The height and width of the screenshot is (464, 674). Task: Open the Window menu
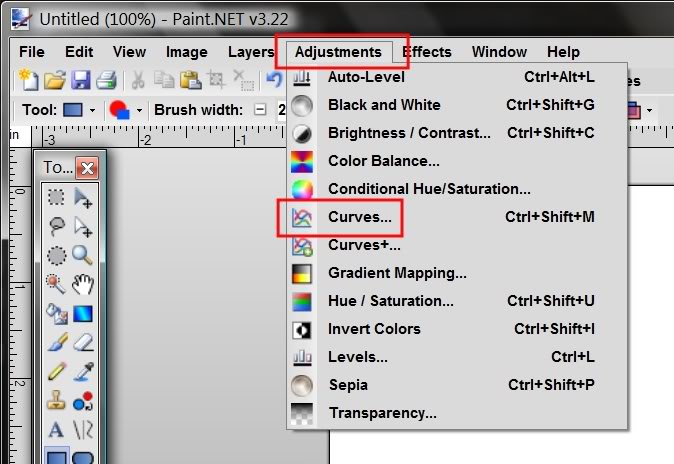coord(499,52)
